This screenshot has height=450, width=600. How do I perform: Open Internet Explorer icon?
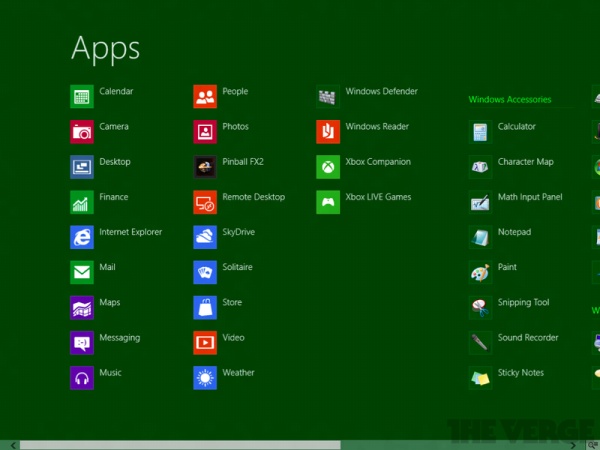click(82, 237)
